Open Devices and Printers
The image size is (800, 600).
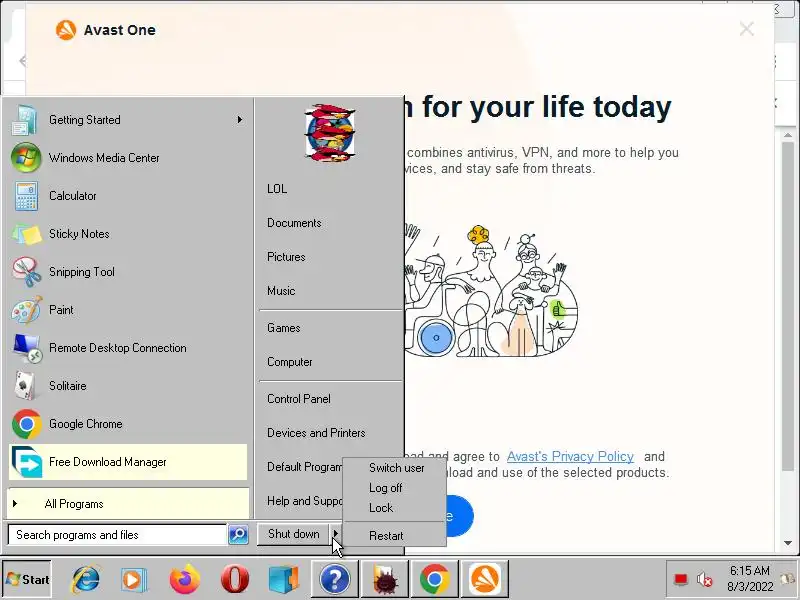click(316, 433)
